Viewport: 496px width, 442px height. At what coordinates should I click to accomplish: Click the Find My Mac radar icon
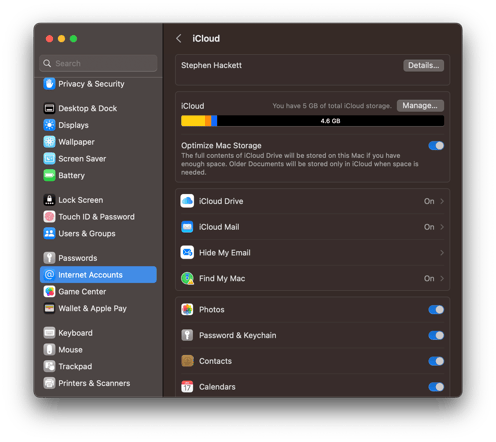tap(187, 278)
